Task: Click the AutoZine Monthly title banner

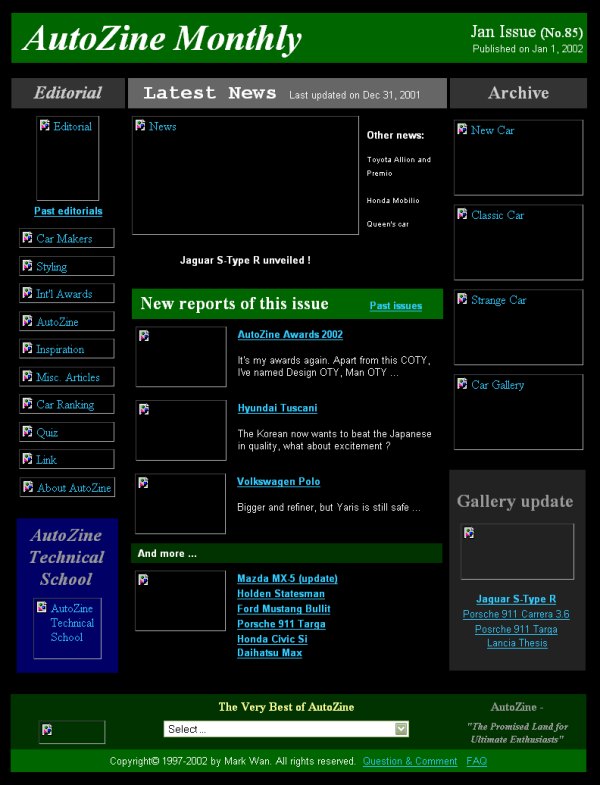Action: click(162, 39)
